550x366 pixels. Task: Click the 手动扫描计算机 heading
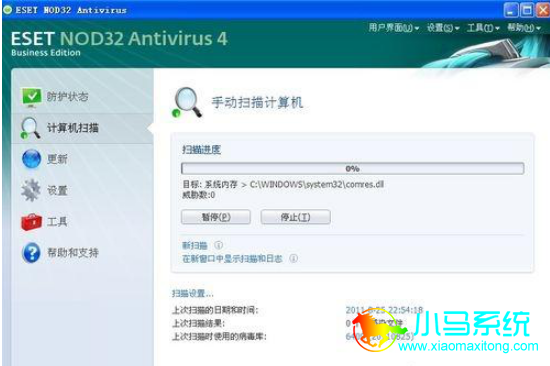(257, 102)
